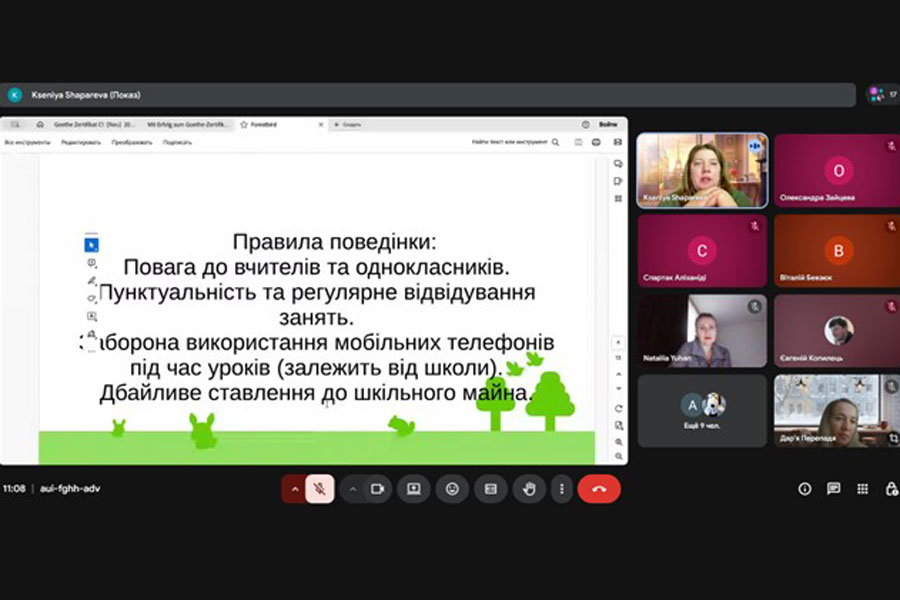
Task: Select the add comment tool in quick toolbar
Action: 91,264
